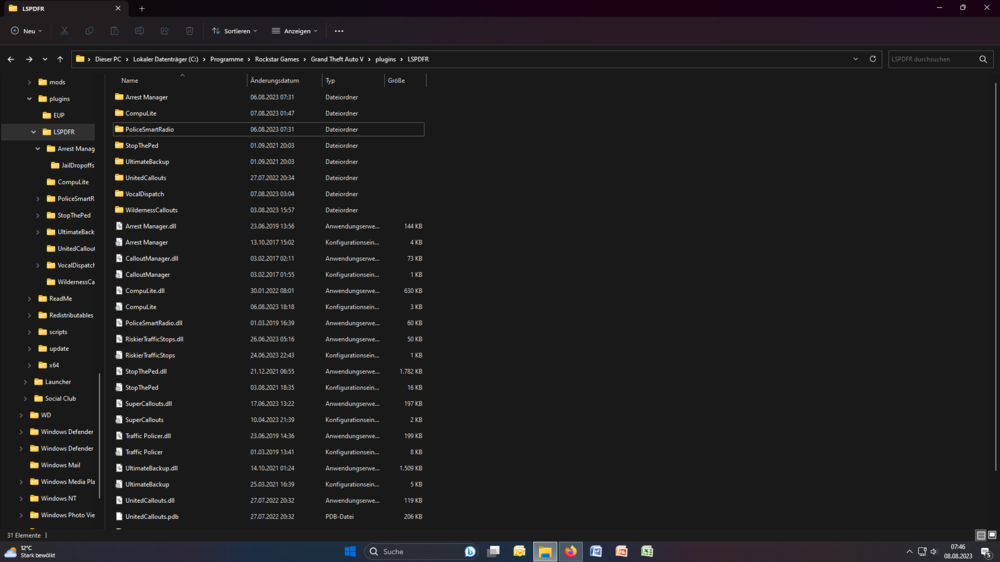Open the green spreadsheet app on taskbar

647,551
